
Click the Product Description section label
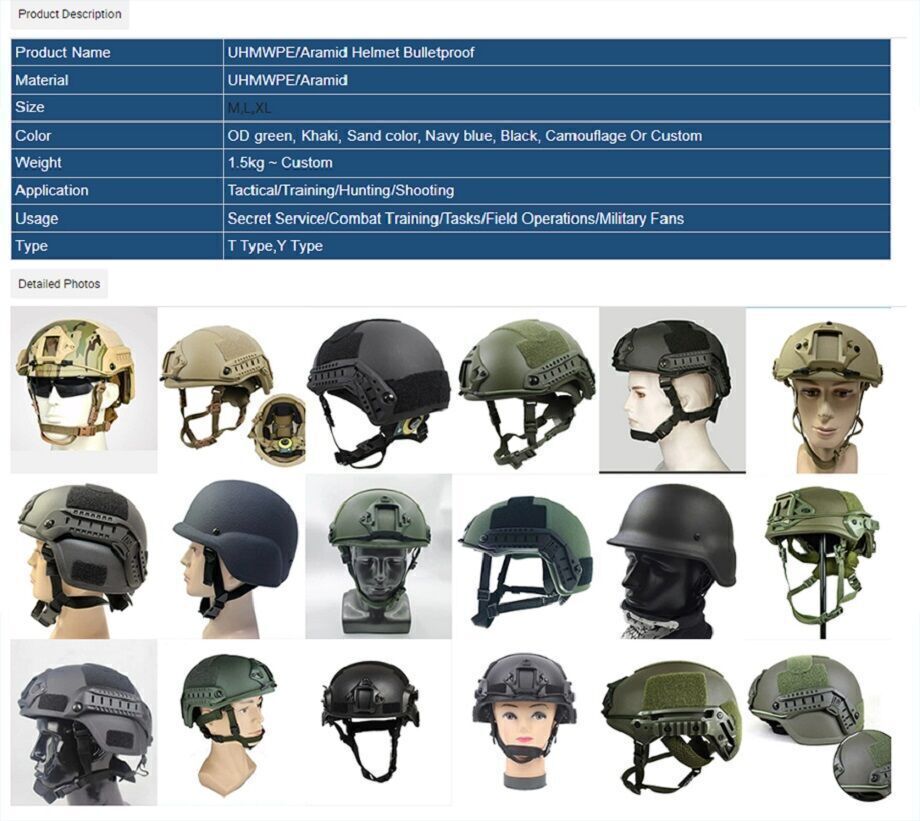[69, 14]
